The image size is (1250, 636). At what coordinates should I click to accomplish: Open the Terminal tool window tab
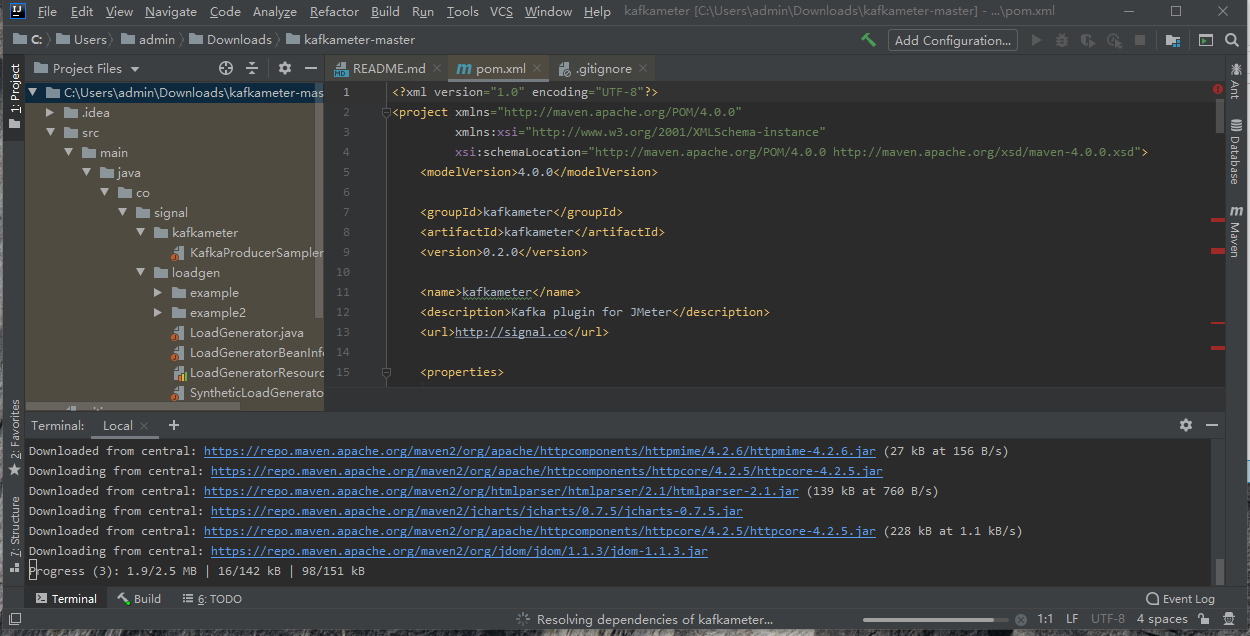pos(66,599)
